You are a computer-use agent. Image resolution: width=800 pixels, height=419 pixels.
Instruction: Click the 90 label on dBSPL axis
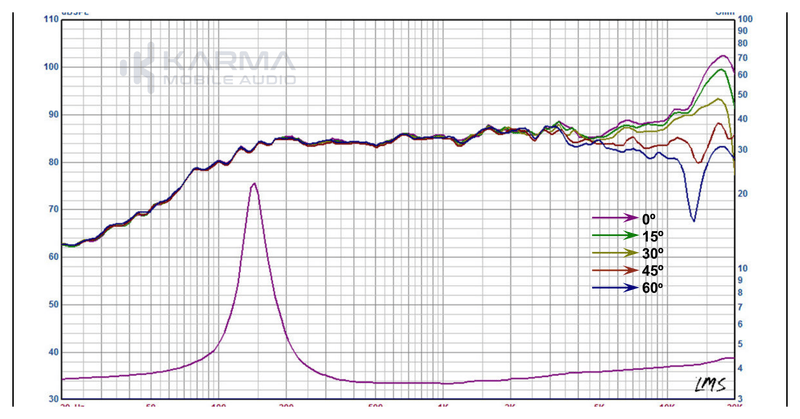[x=54, y=115]
